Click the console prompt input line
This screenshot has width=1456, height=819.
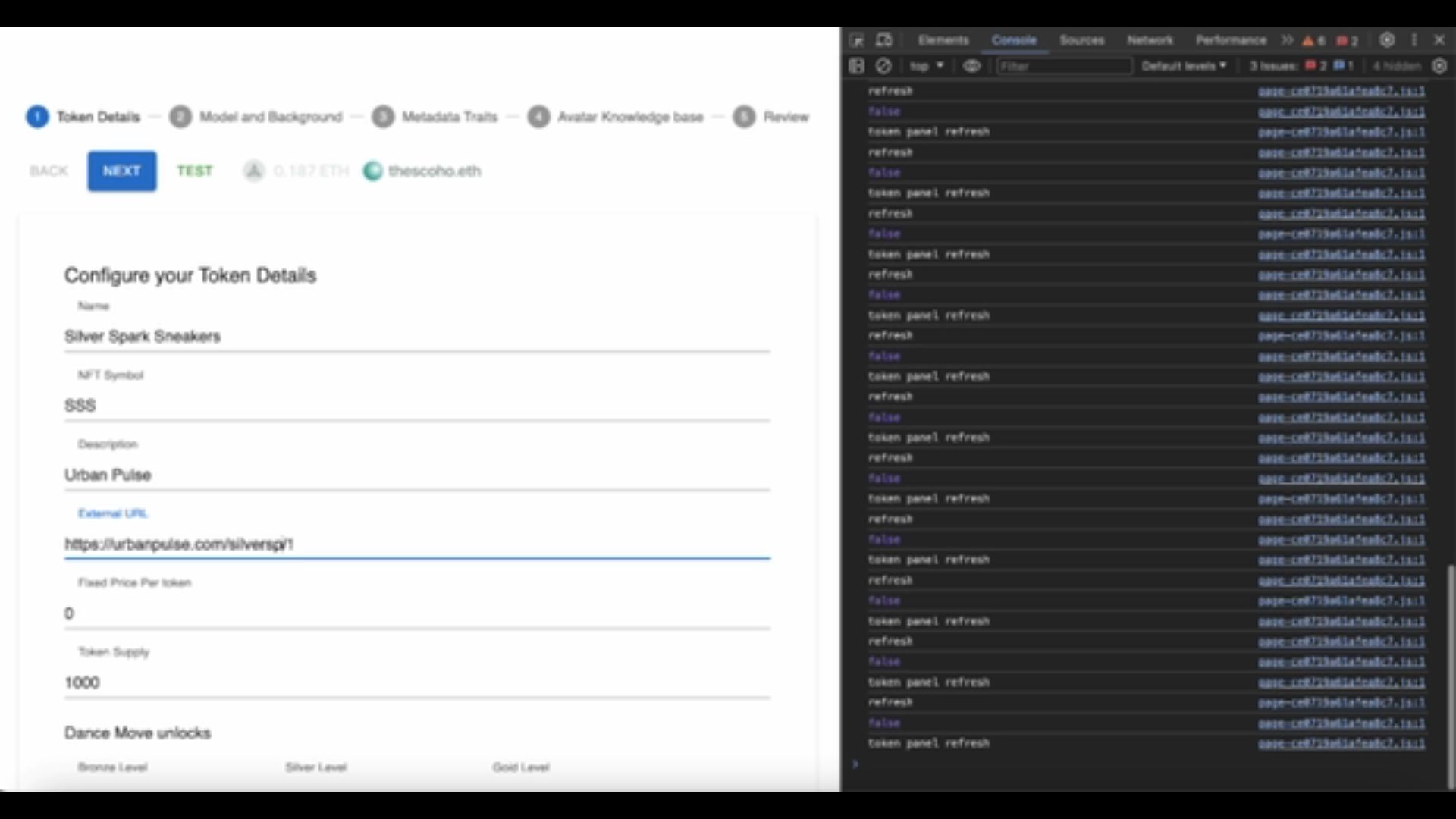1145,764
